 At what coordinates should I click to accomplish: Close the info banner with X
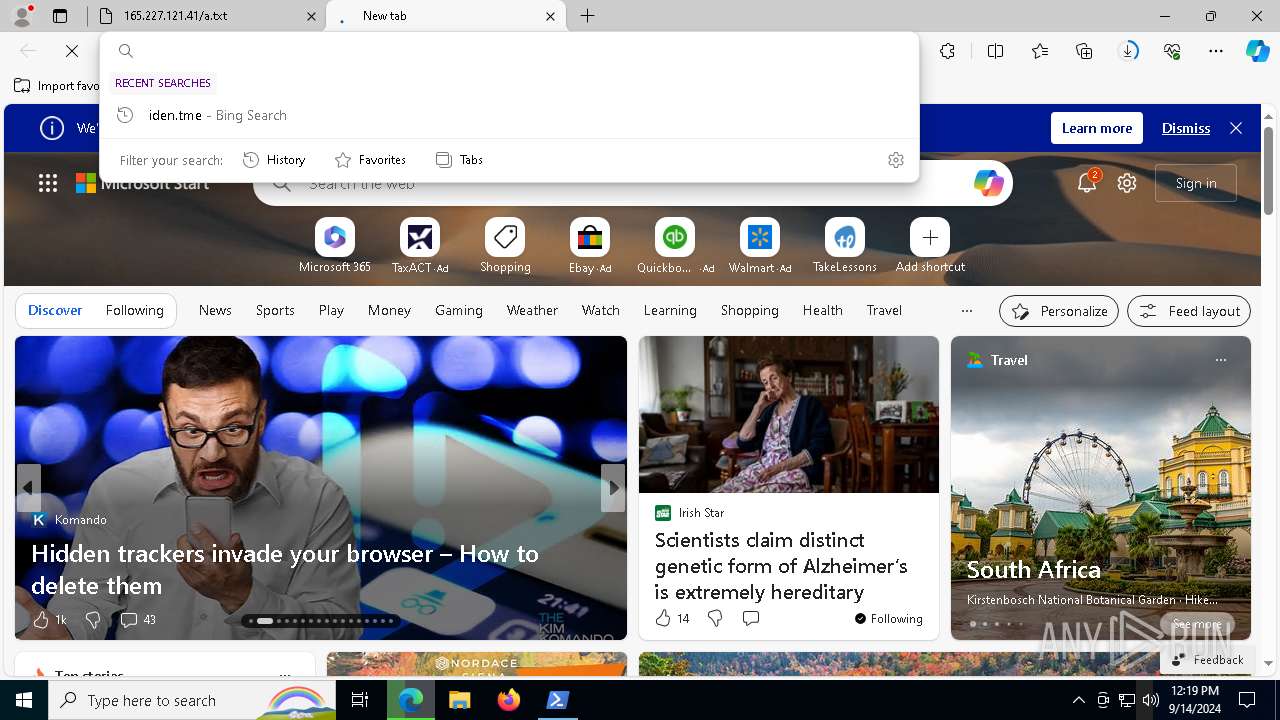1236,128
